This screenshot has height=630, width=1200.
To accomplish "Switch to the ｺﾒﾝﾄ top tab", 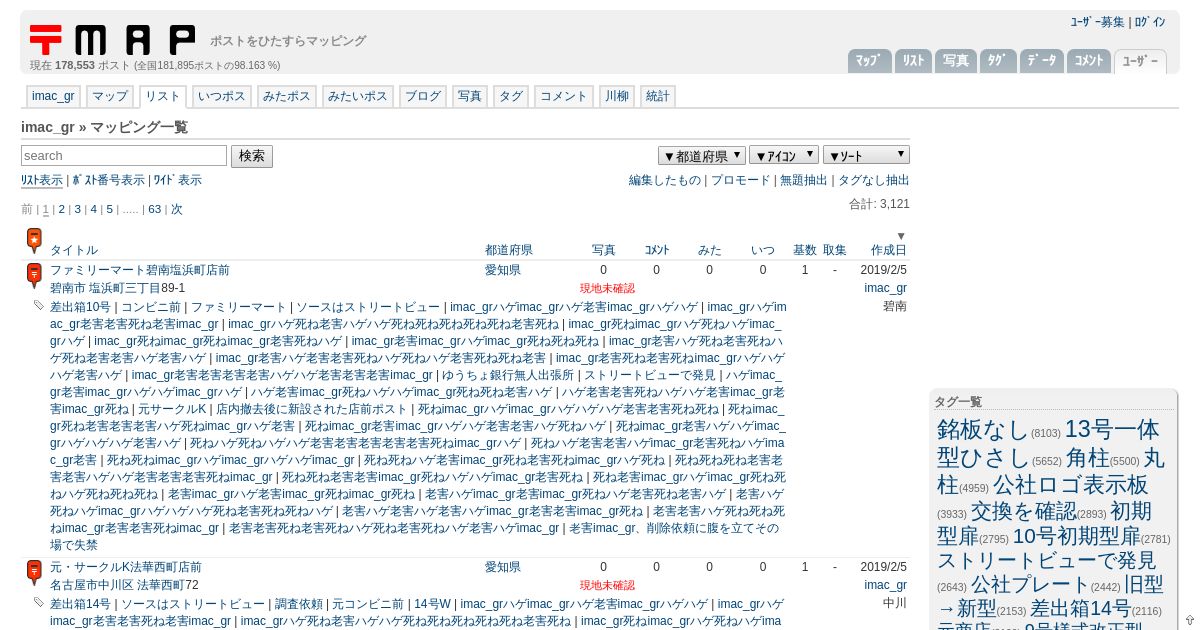I will pos(1089,61).
